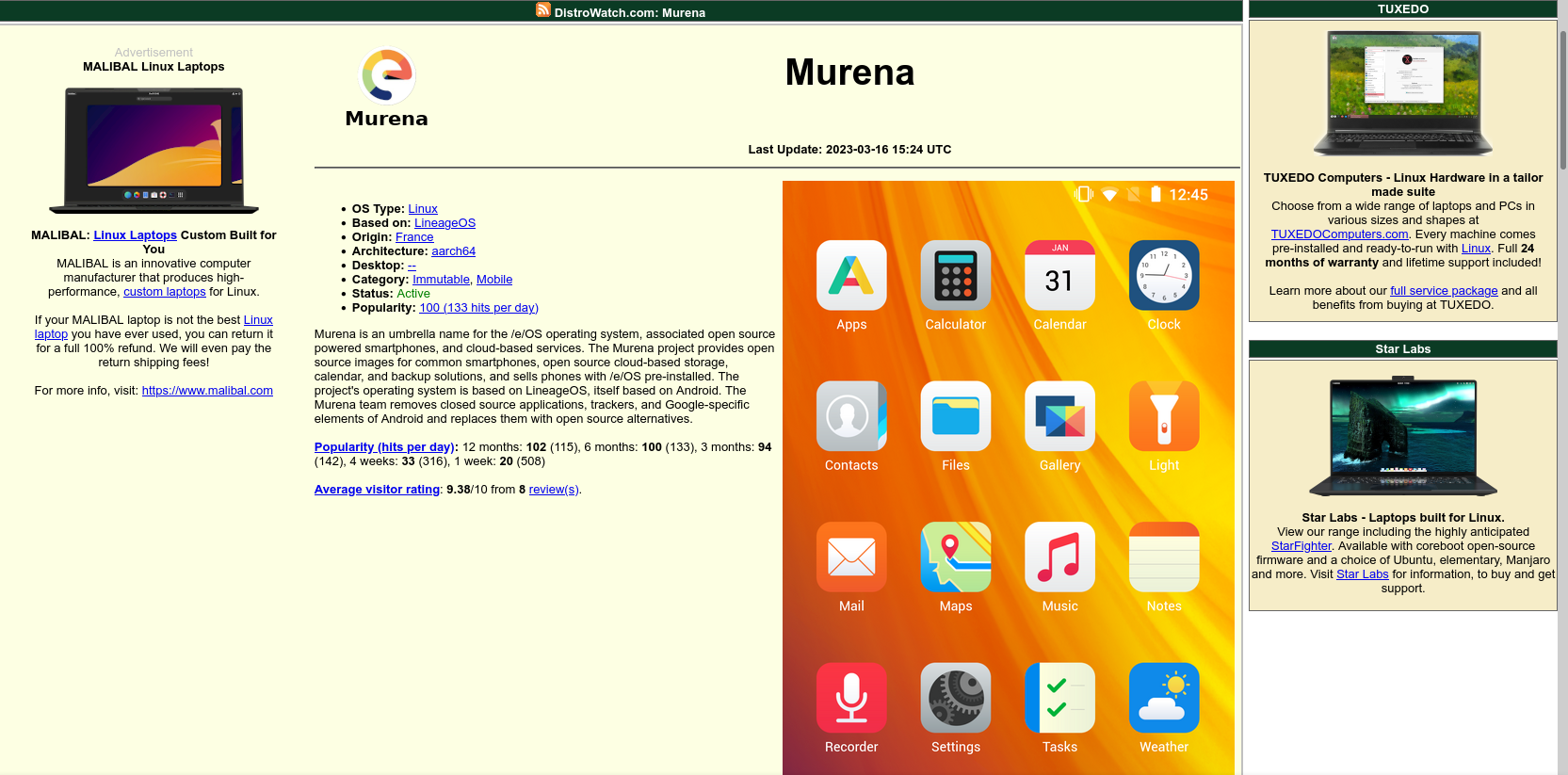The image size is (1568, 775).
Task: Click the Light flashlight app icon
Action: click(1164, 416)
